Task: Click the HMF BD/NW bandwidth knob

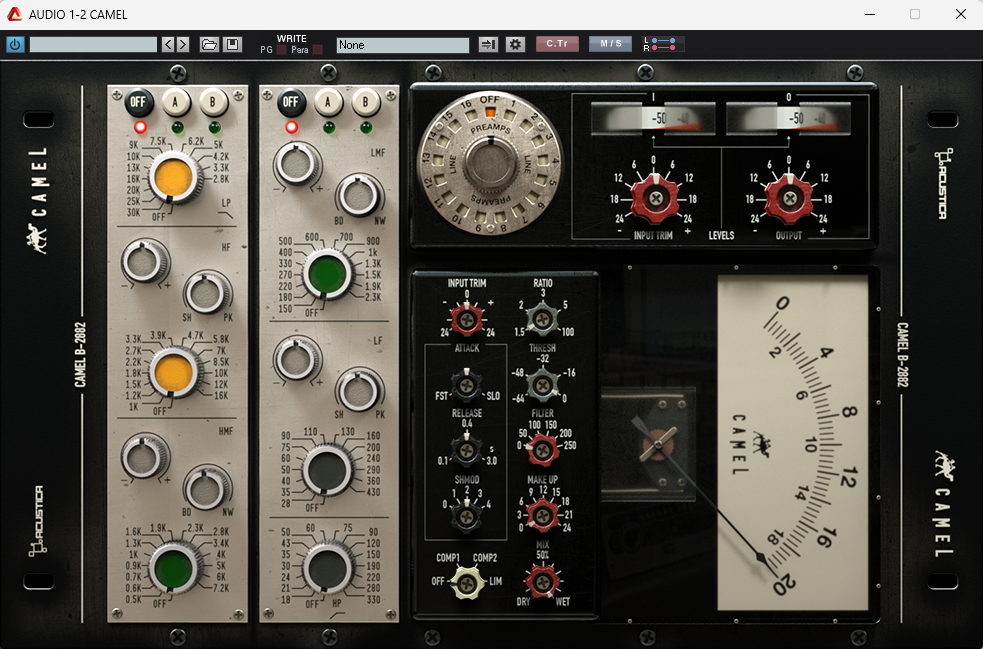Action: 208,487
